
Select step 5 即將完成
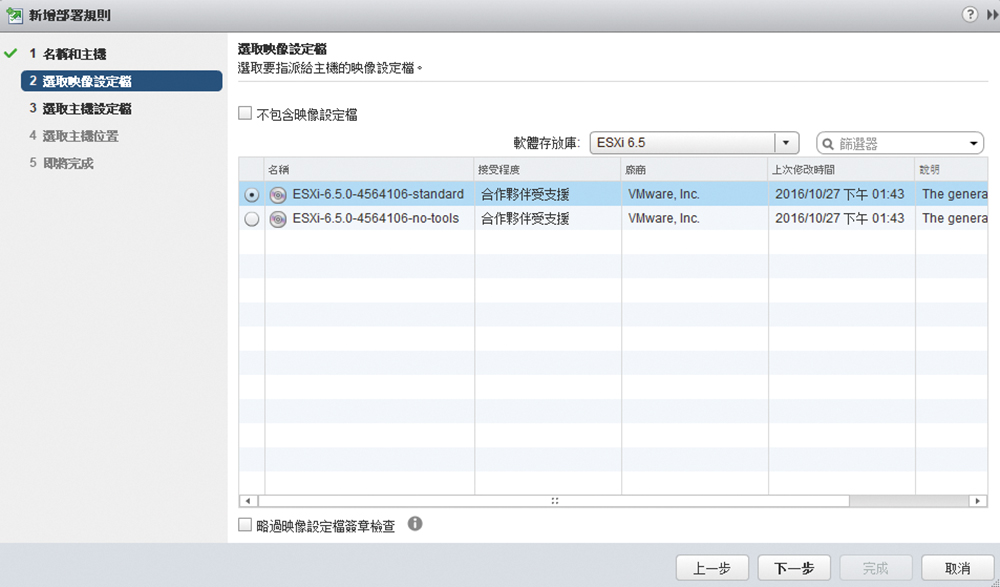(x=61, y=163)
